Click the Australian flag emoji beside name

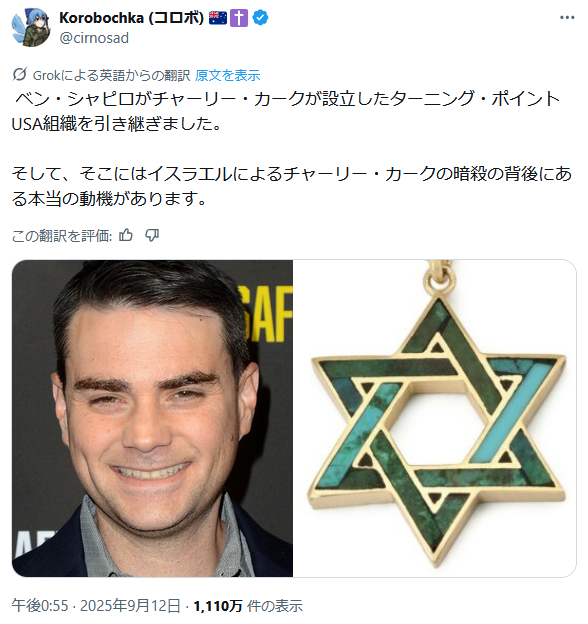pyautogui.click(x=218, y=18)
